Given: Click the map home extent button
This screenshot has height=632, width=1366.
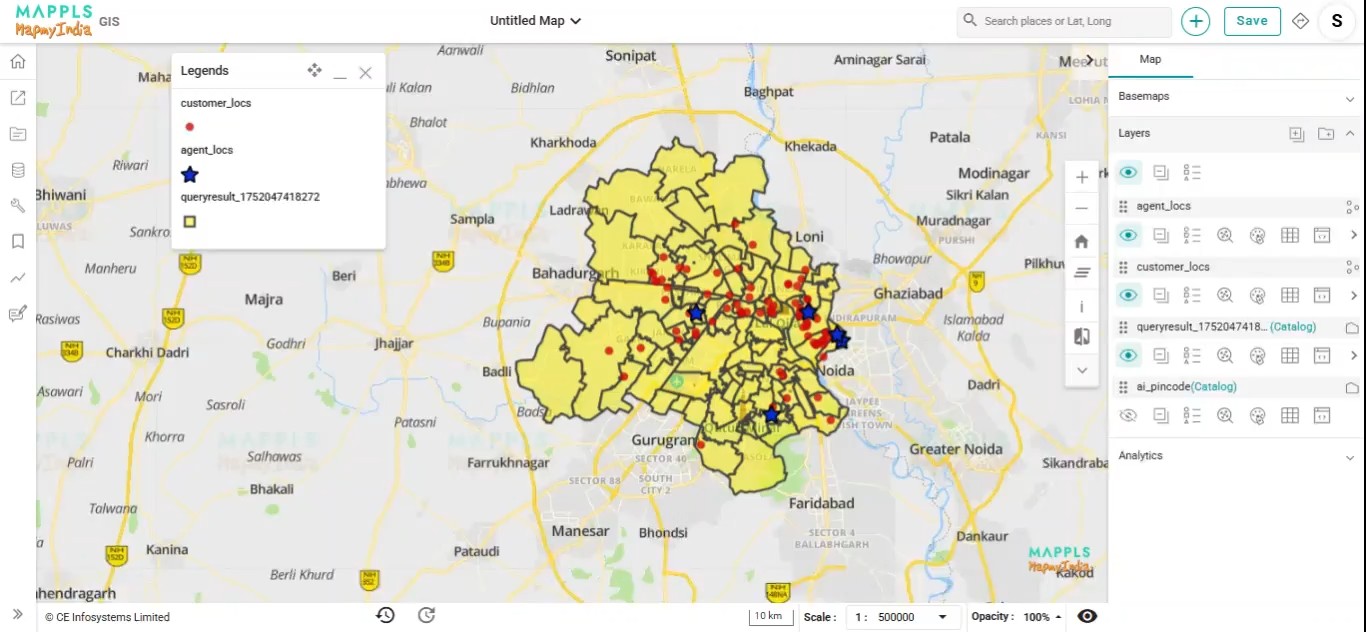Looking at the screenshot, I should [x=1081, y=242].
